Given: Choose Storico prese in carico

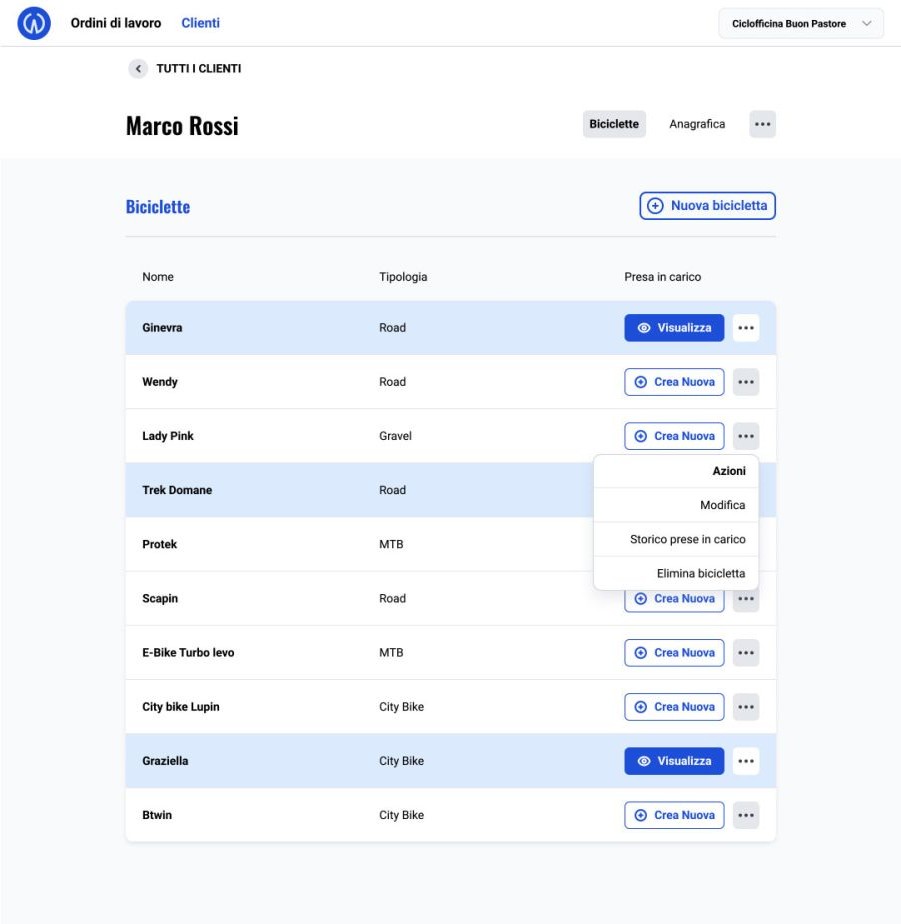Looking at the screenshot, I should pyautogui.click(x=687, y=539).
